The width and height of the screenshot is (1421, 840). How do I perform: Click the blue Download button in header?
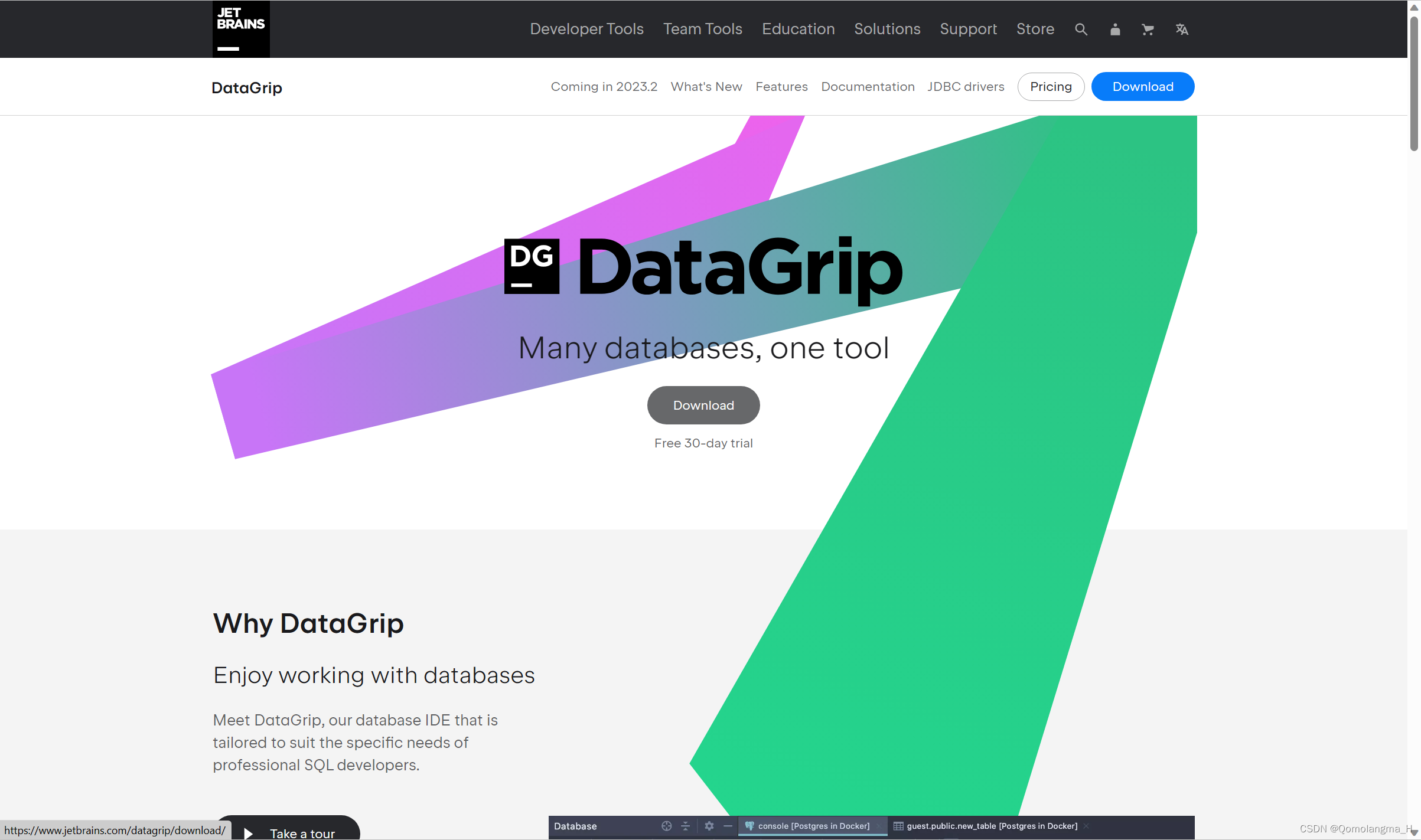[x=1142, y=87]
